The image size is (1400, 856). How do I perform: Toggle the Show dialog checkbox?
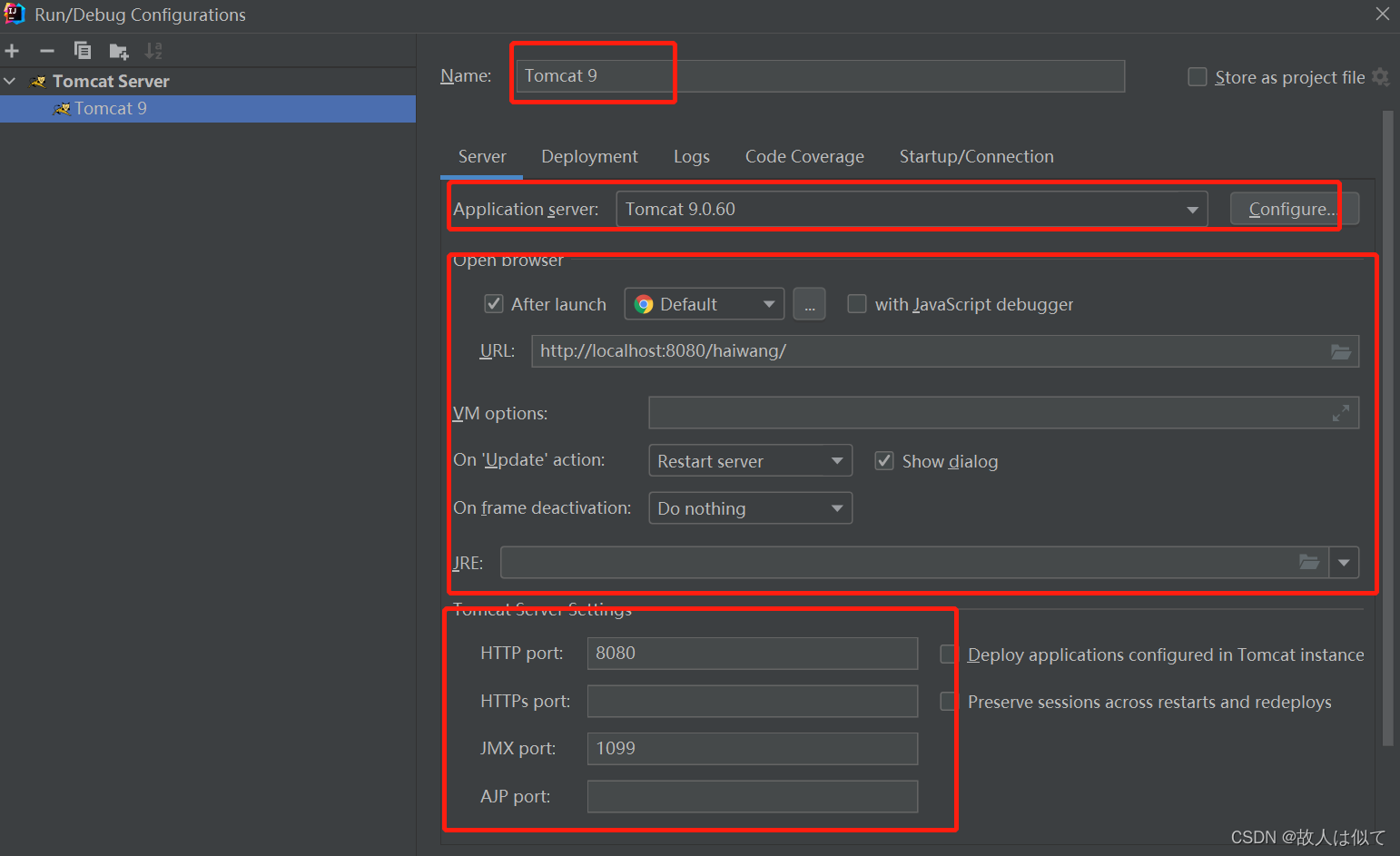click(884, 461)
